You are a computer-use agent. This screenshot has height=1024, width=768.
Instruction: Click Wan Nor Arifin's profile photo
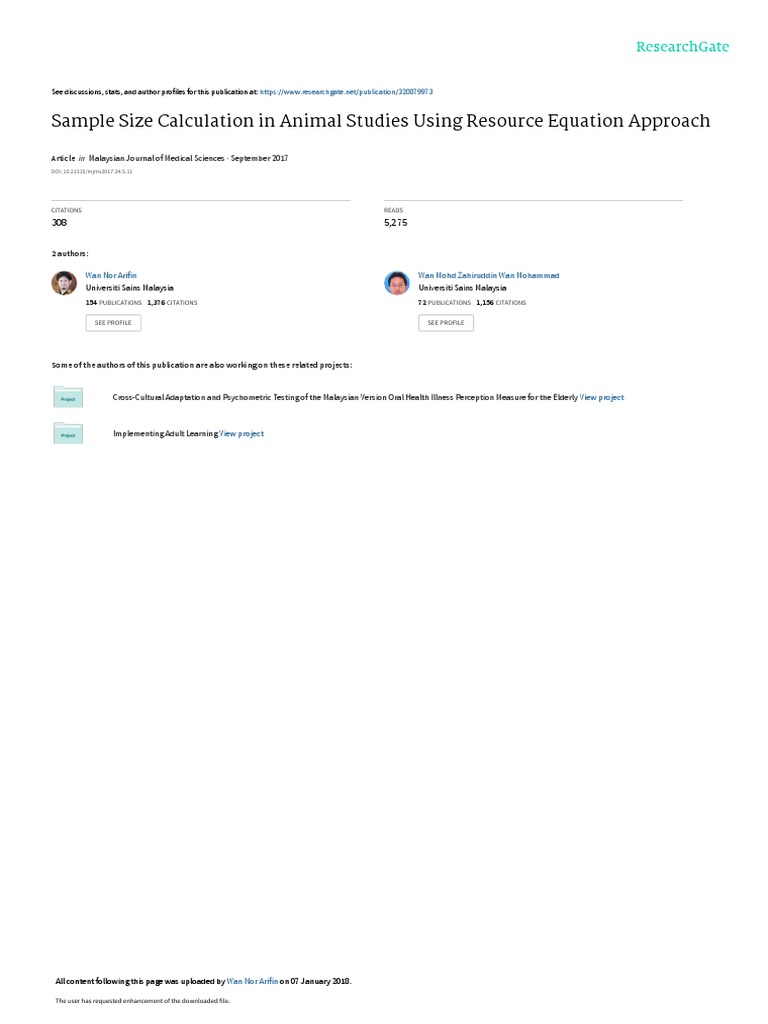[64, 283]
